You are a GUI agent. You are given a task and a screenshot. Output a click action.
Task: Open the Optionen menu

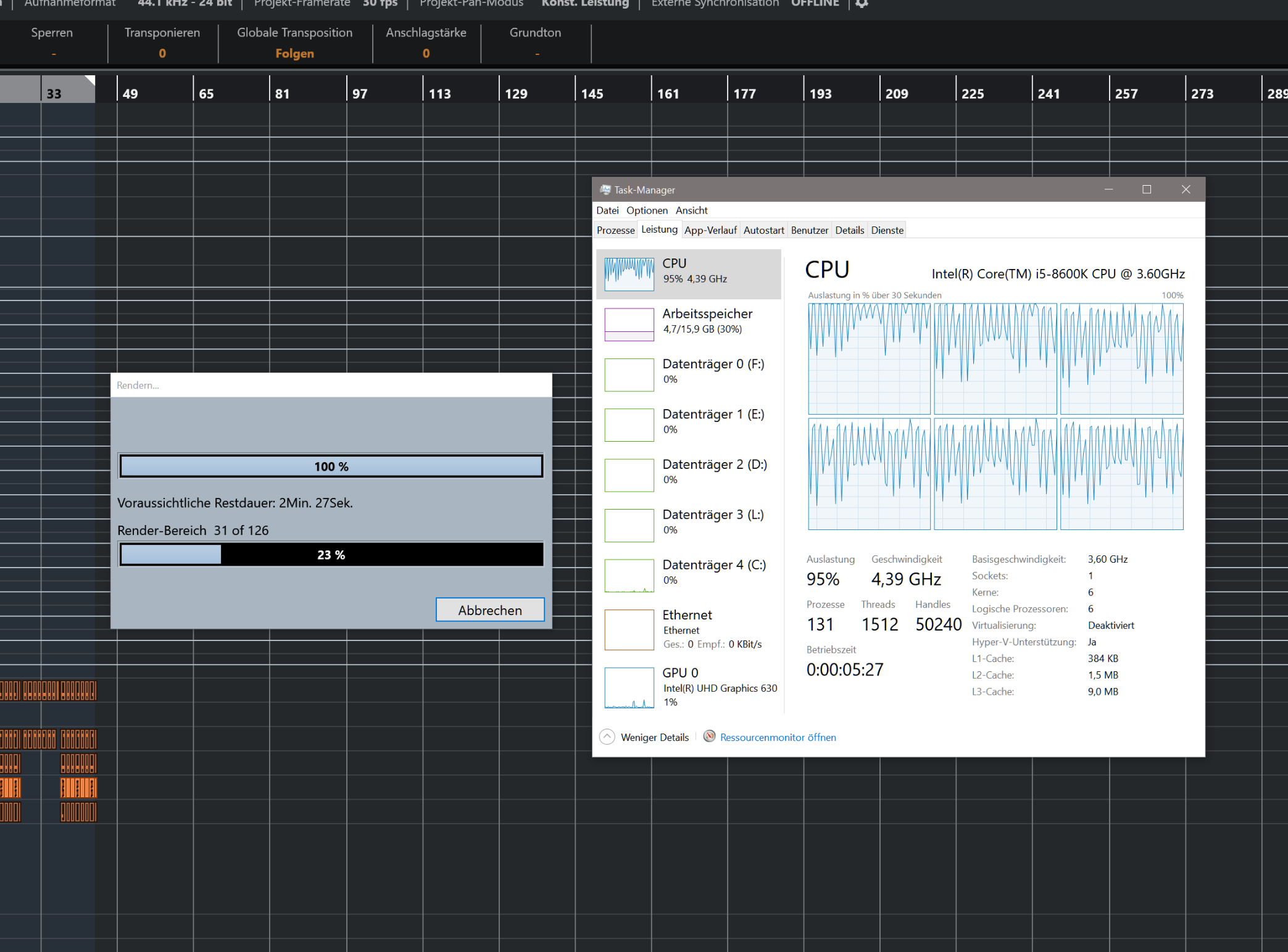[x=647, y=210]
